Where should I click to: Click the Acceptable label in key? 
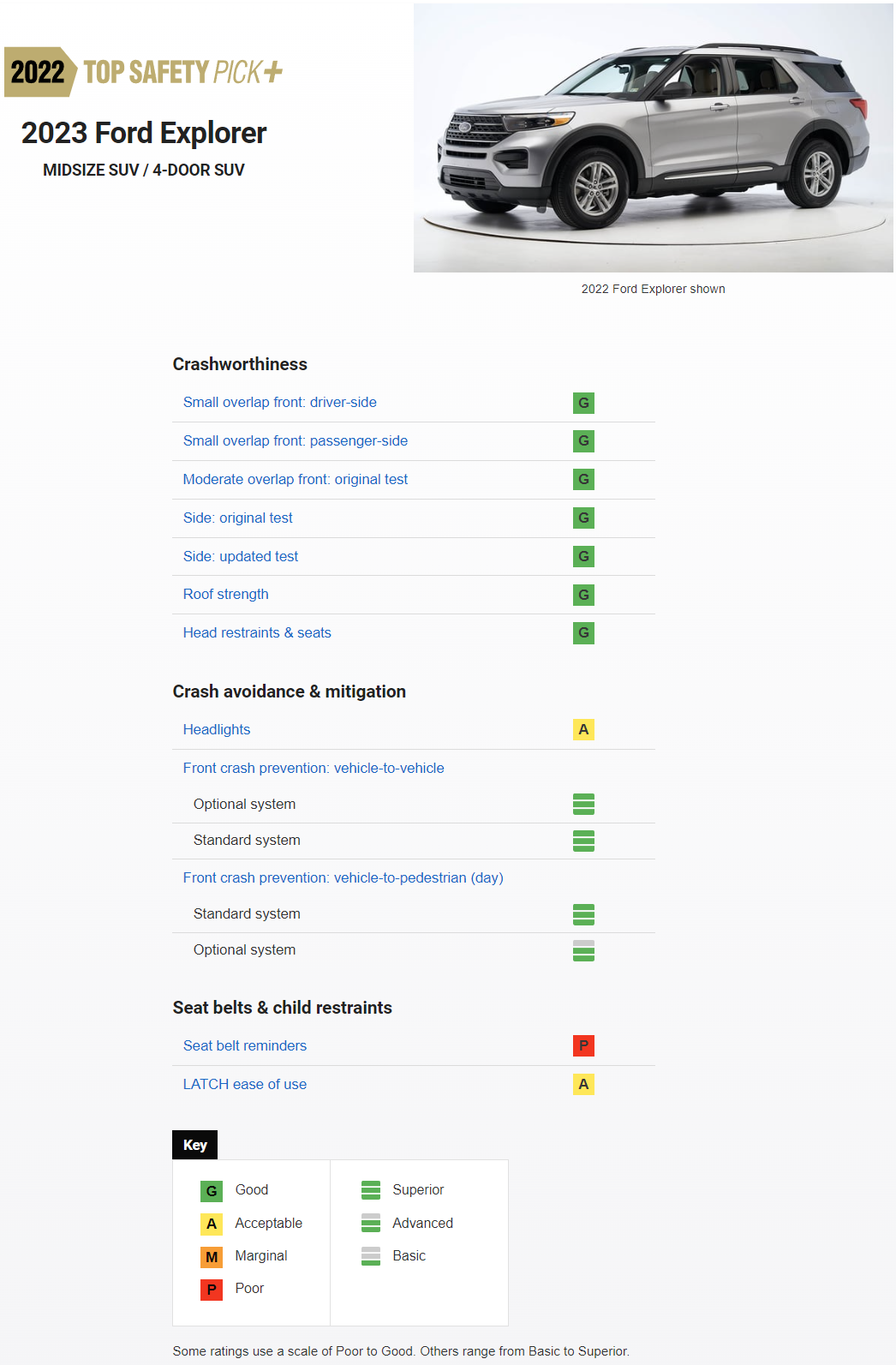point(269,1224)
